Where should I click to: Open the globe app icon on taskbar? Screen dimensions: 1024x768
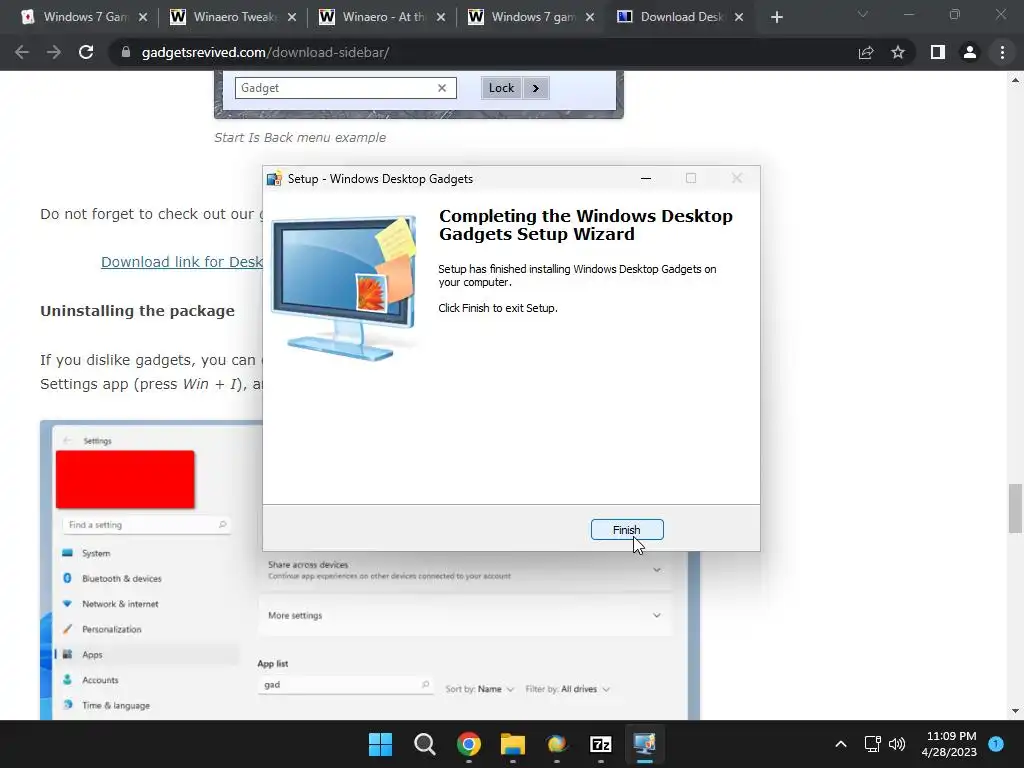point(556,744)
